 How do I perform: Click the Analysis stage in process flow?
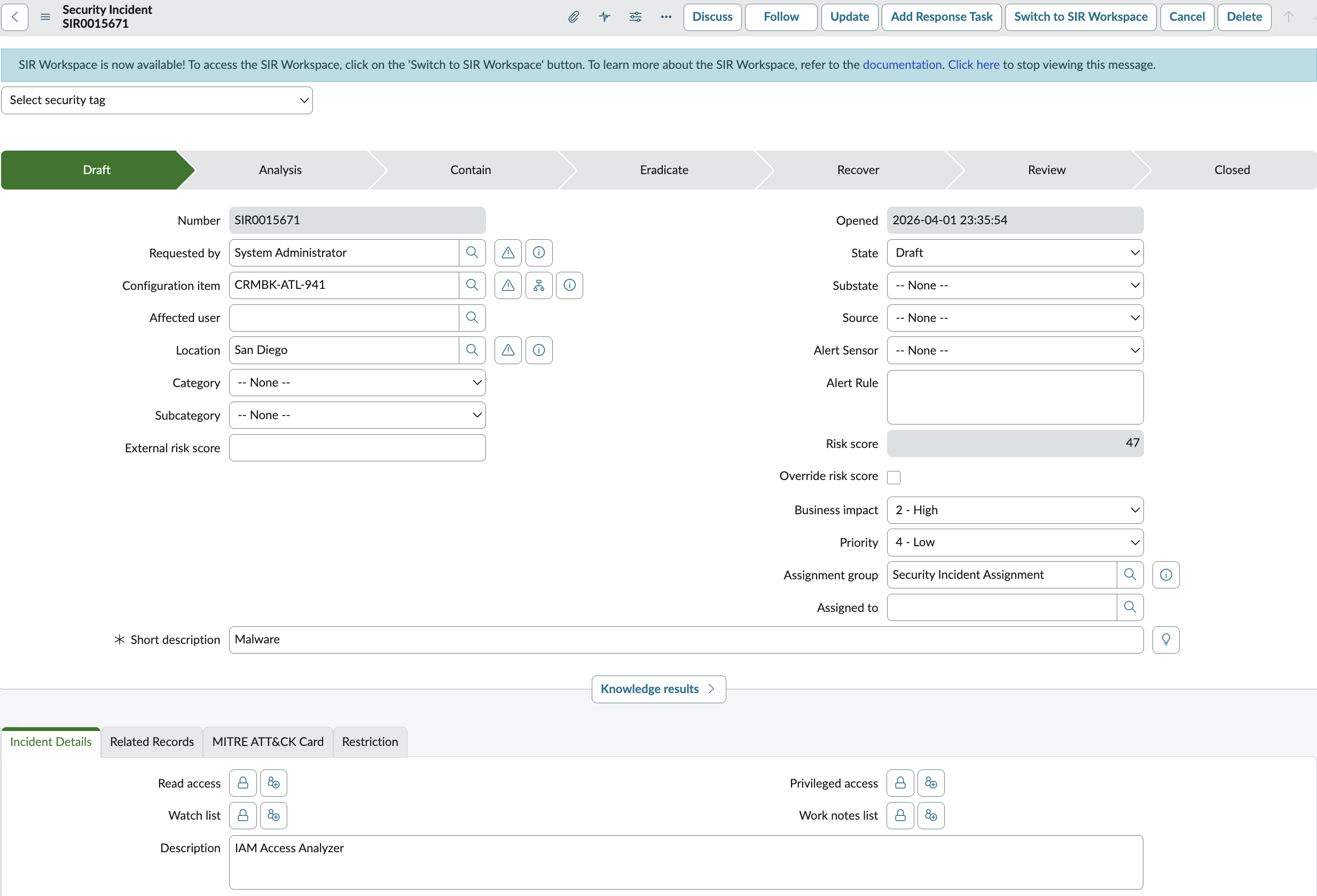coord(280,170)
